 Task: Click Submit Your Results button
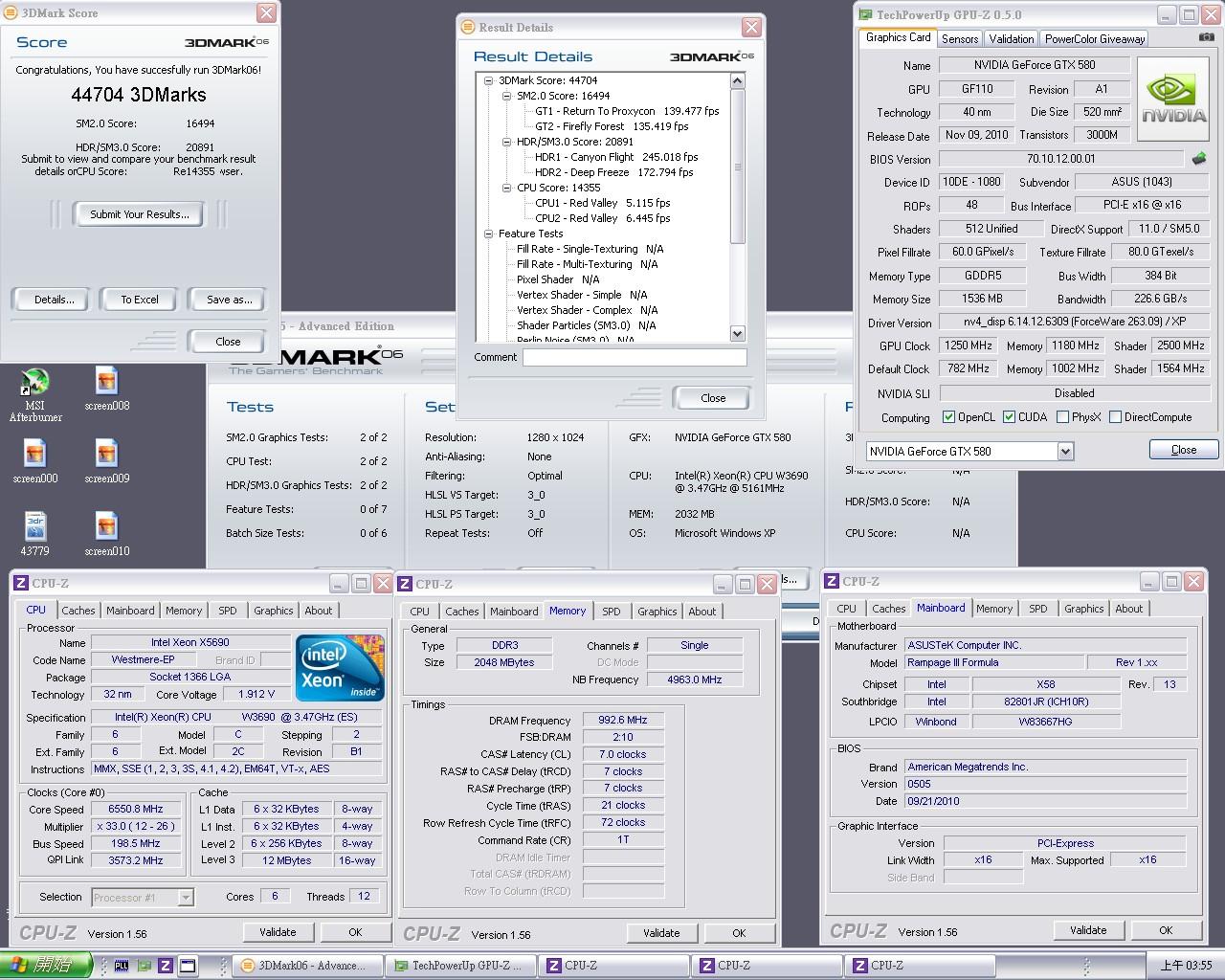pyautogui.click(x=140, y=214)
